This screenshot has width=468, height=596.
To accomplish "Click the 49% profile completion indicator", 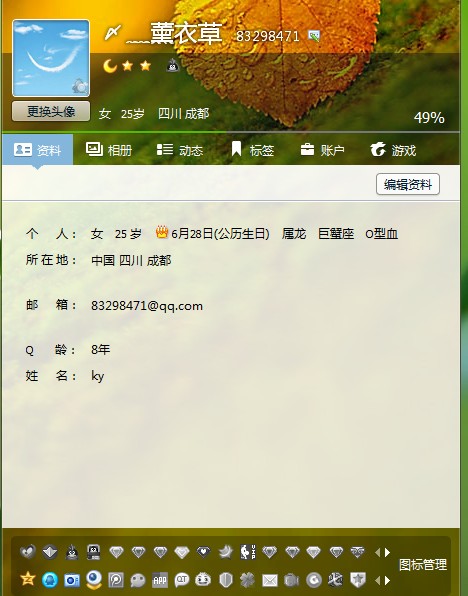I will (x=429, y=118).
